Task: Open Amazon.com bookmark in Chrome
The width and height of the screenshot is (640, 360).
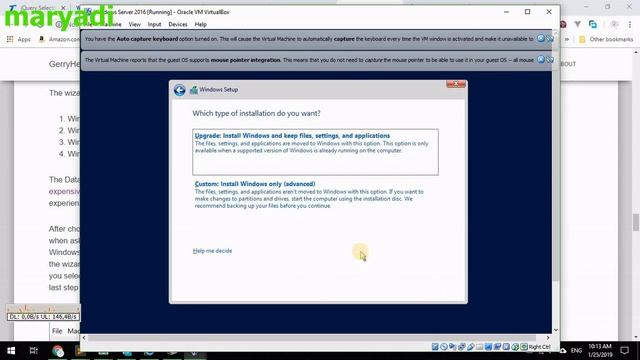Action: [59, 39]
